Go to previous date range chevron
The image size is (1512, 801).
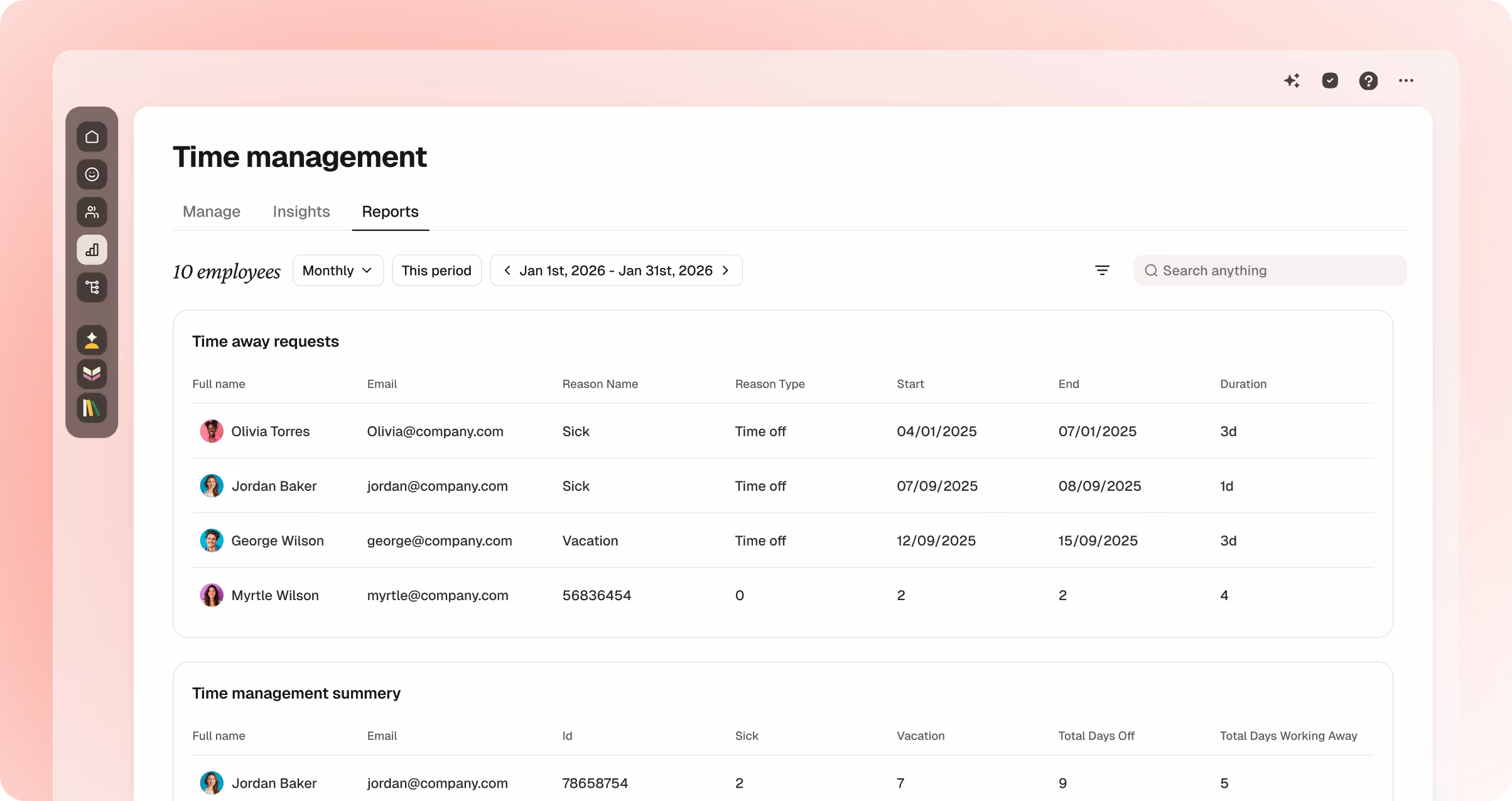pyautogui.click(x=507, y=271)
